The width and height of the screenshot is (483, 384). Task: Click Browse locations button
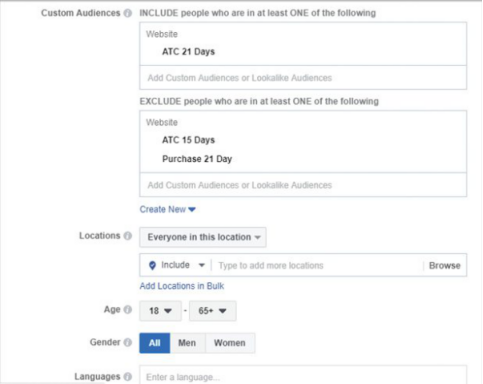click(444, 266)
